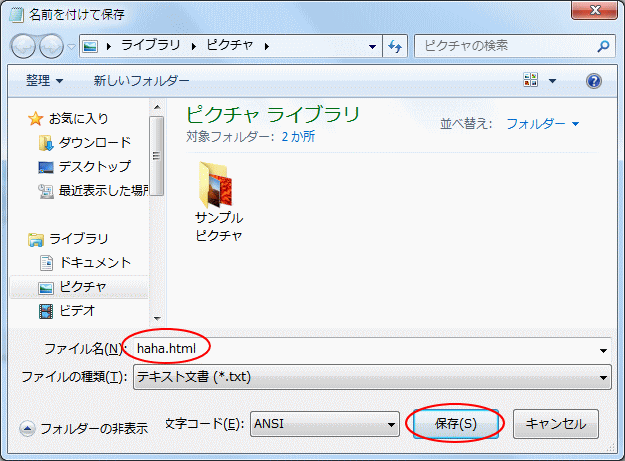Open 最近表示した場所 in sidebar
This screenshot has height=461, width=625.
coord(104,190)
